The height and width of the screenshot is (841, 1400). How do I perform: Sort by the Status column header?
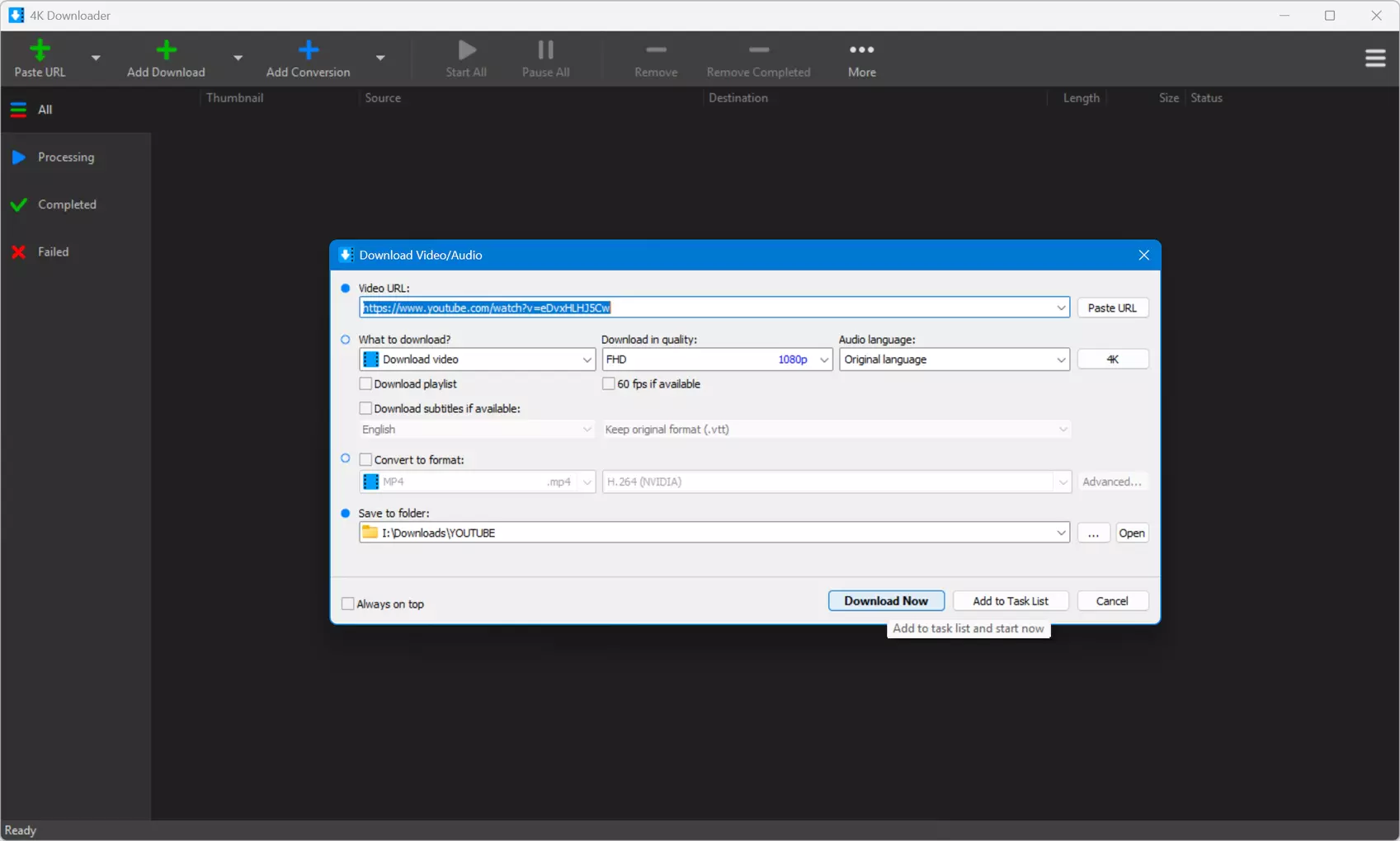pos(1206,98)
